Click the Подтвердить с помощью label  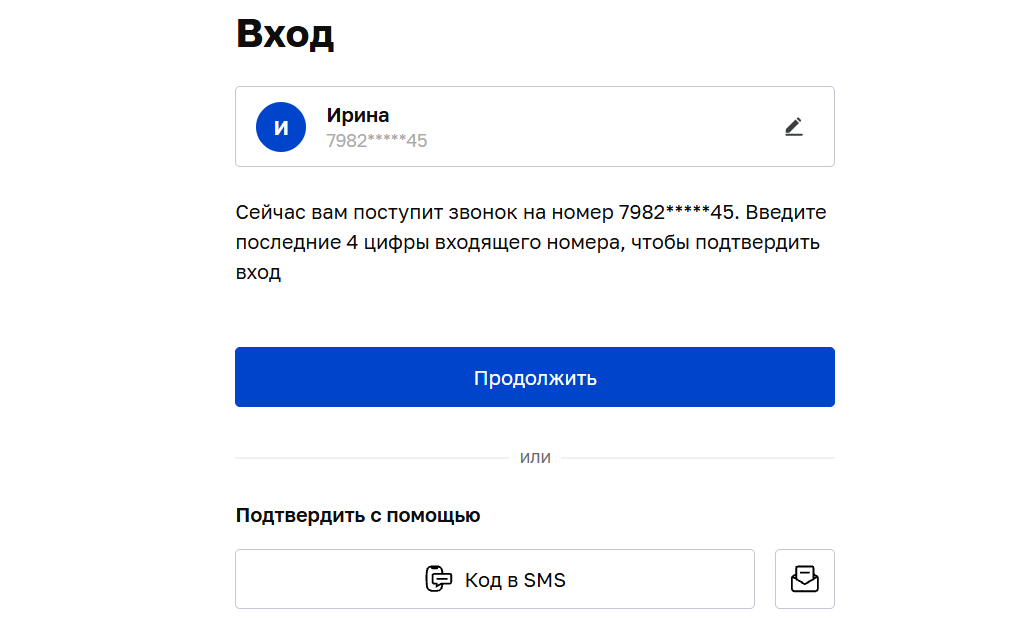(356, 513)
